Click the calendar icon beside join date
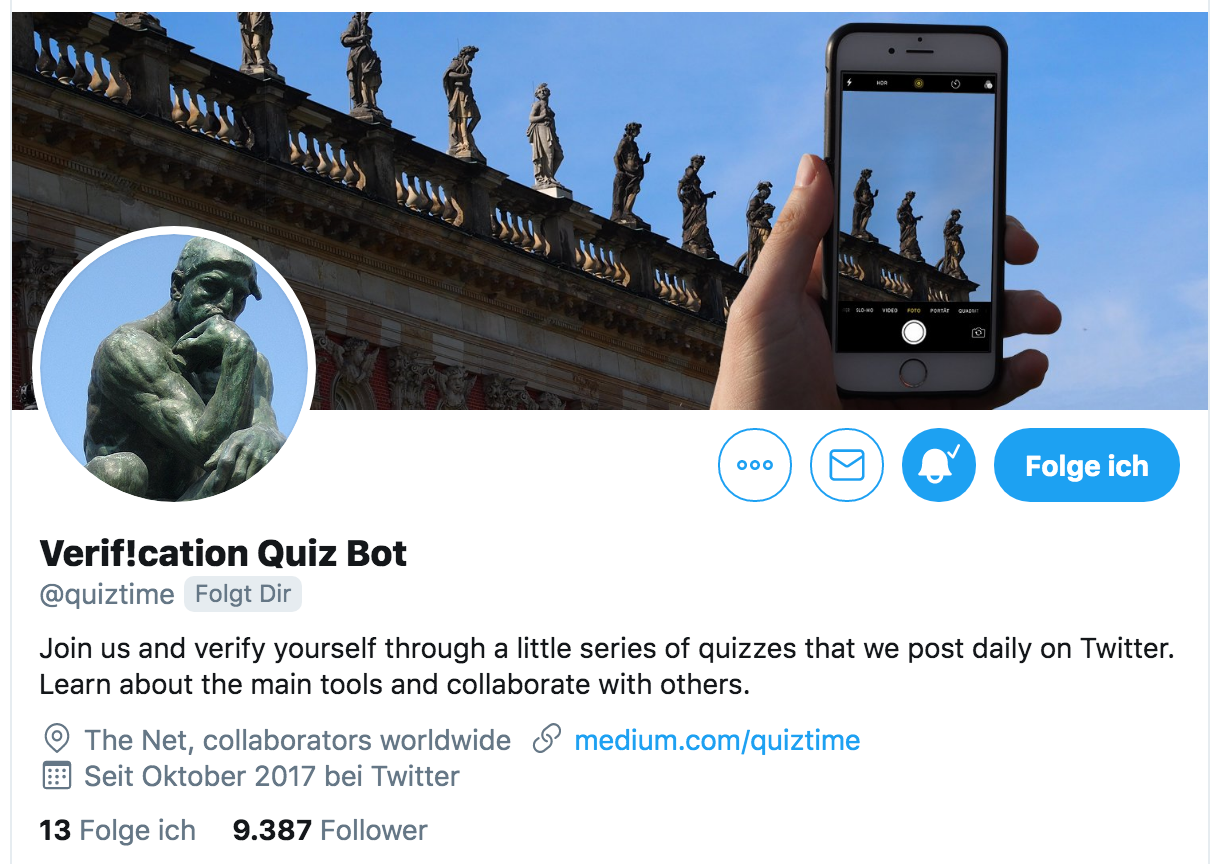Screen dimensions: 1222x864 57,775
